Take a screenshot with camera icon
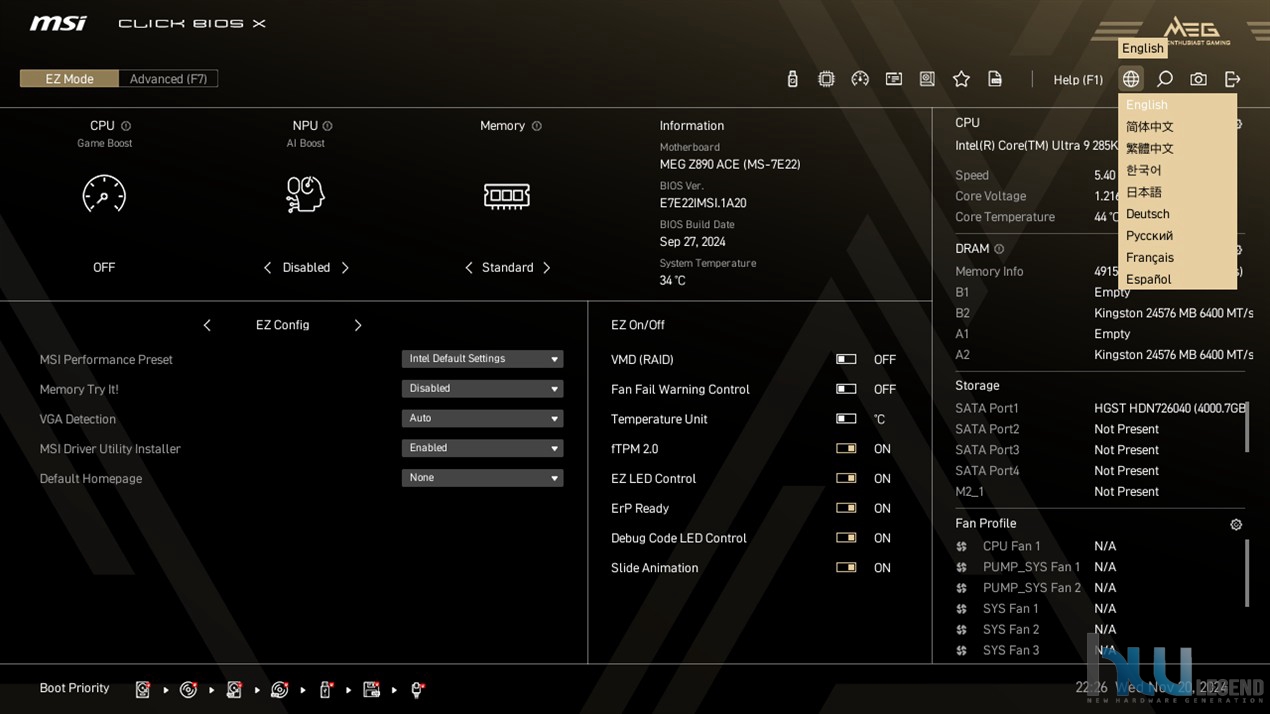The width and height of the screenshot is (1270, 714). (1198, 79)
